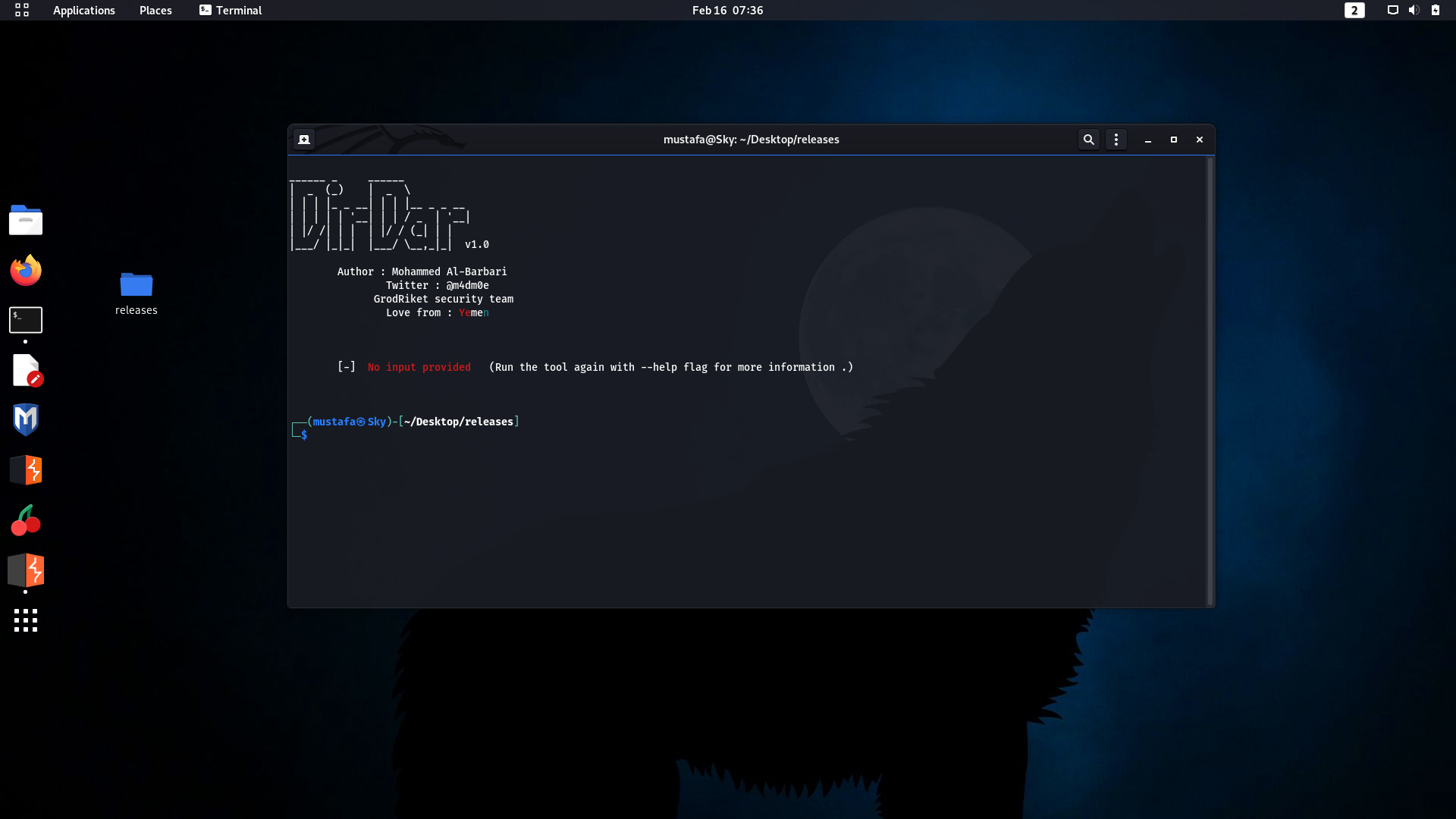Click the terminal vertical scrollbar

[1210, 379]
